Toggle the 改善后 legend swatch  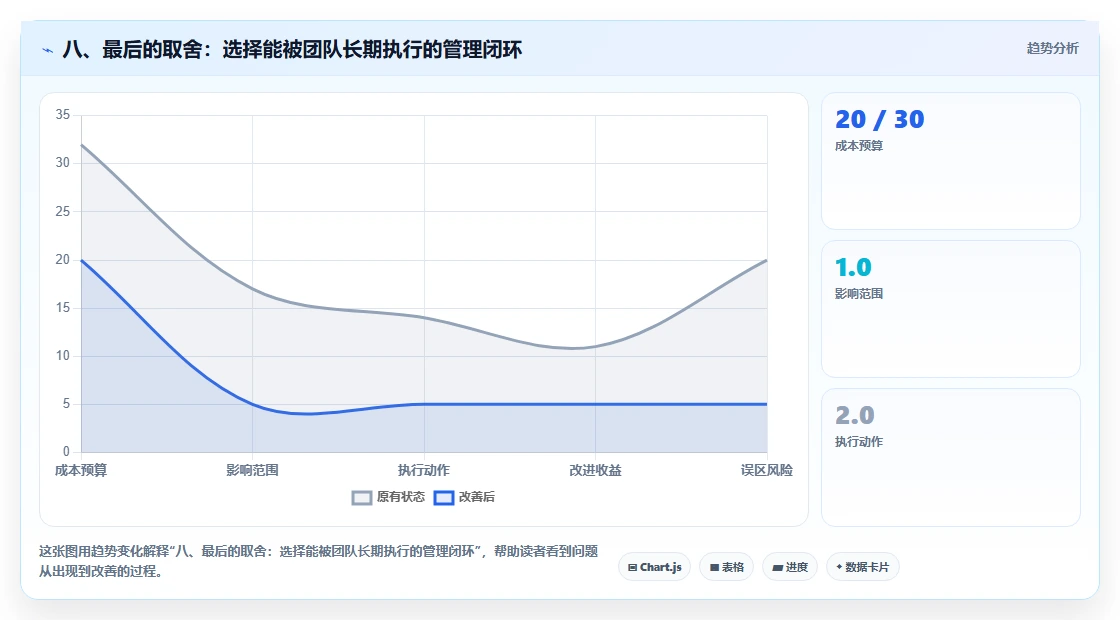[x=444, y=497]
